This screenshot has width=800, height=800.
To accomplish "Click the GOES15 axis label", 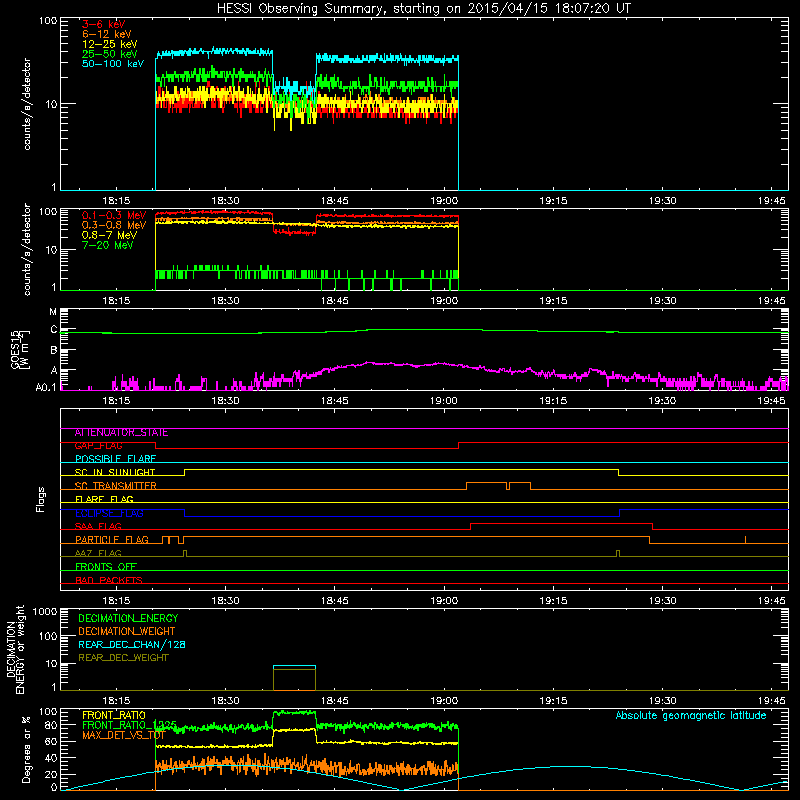I will [16, 349].
